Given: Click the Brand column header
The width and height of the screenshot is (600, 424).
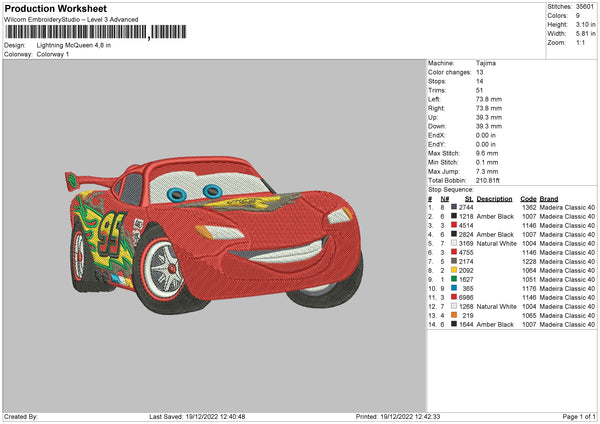Looking at the screenshot, I should (x=551, y=198).
